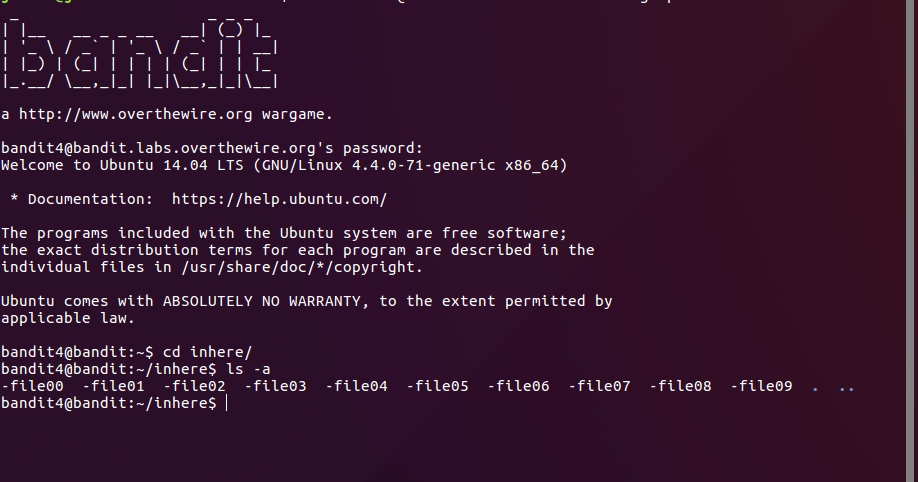The width and height of the screenshot is (918, 482).
Task: Click on -file02 file name
Action: pos(195,386)
